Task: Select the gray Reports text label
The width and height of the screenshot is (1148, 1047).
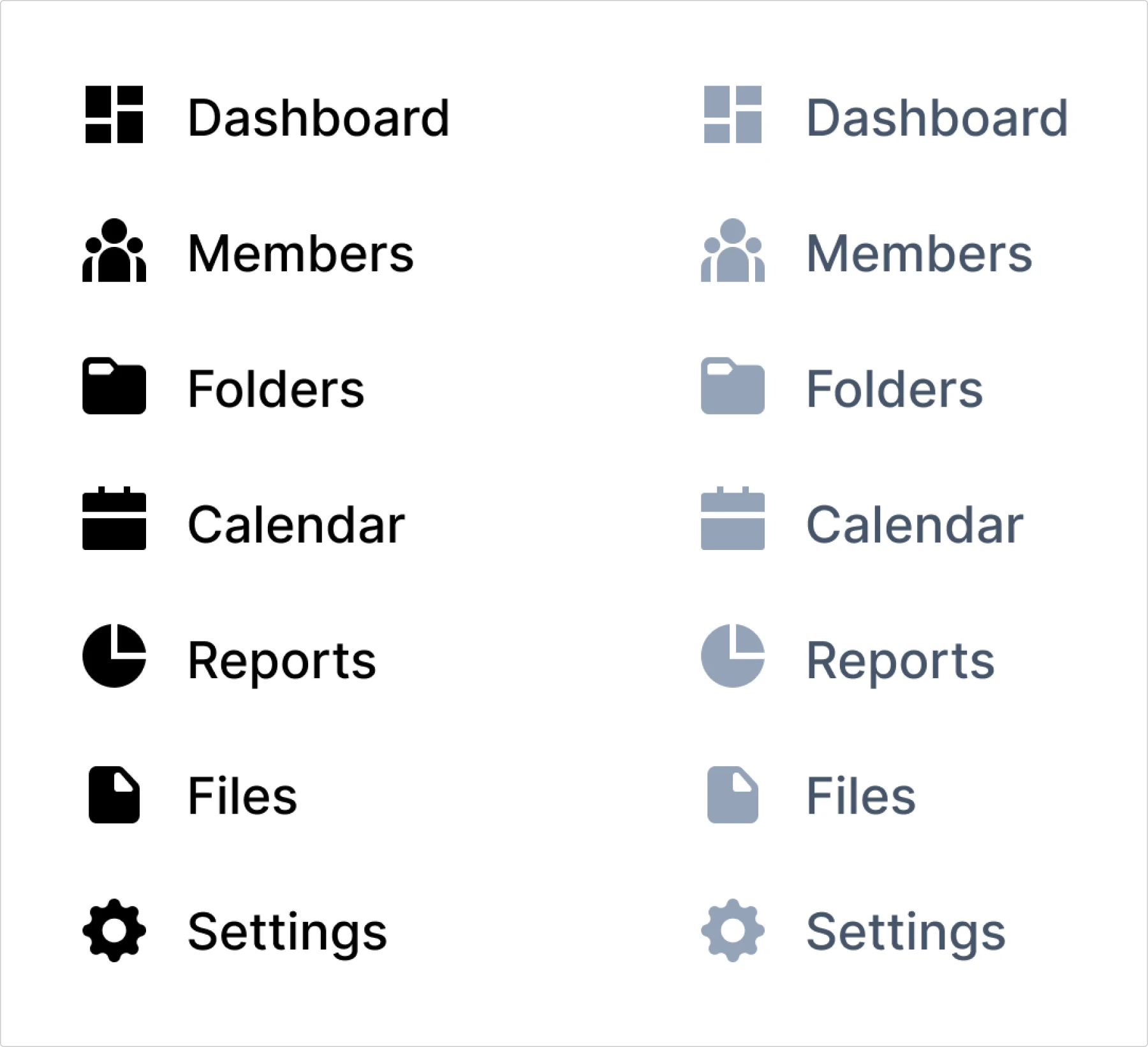Action: (901, 661)
